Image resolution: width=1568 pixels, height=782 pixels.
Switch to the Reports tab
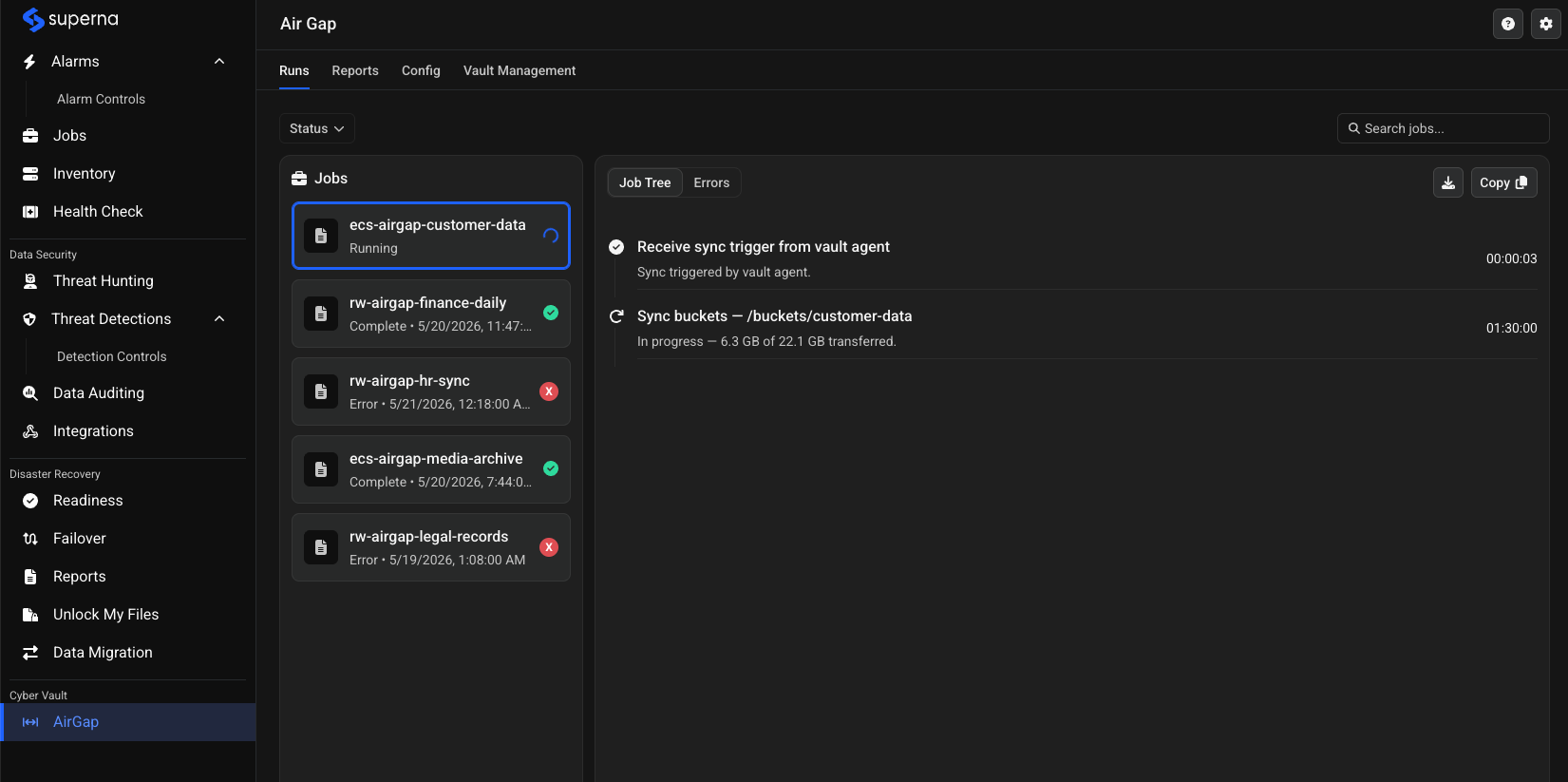pyautogui.click(x=355, y=70)
